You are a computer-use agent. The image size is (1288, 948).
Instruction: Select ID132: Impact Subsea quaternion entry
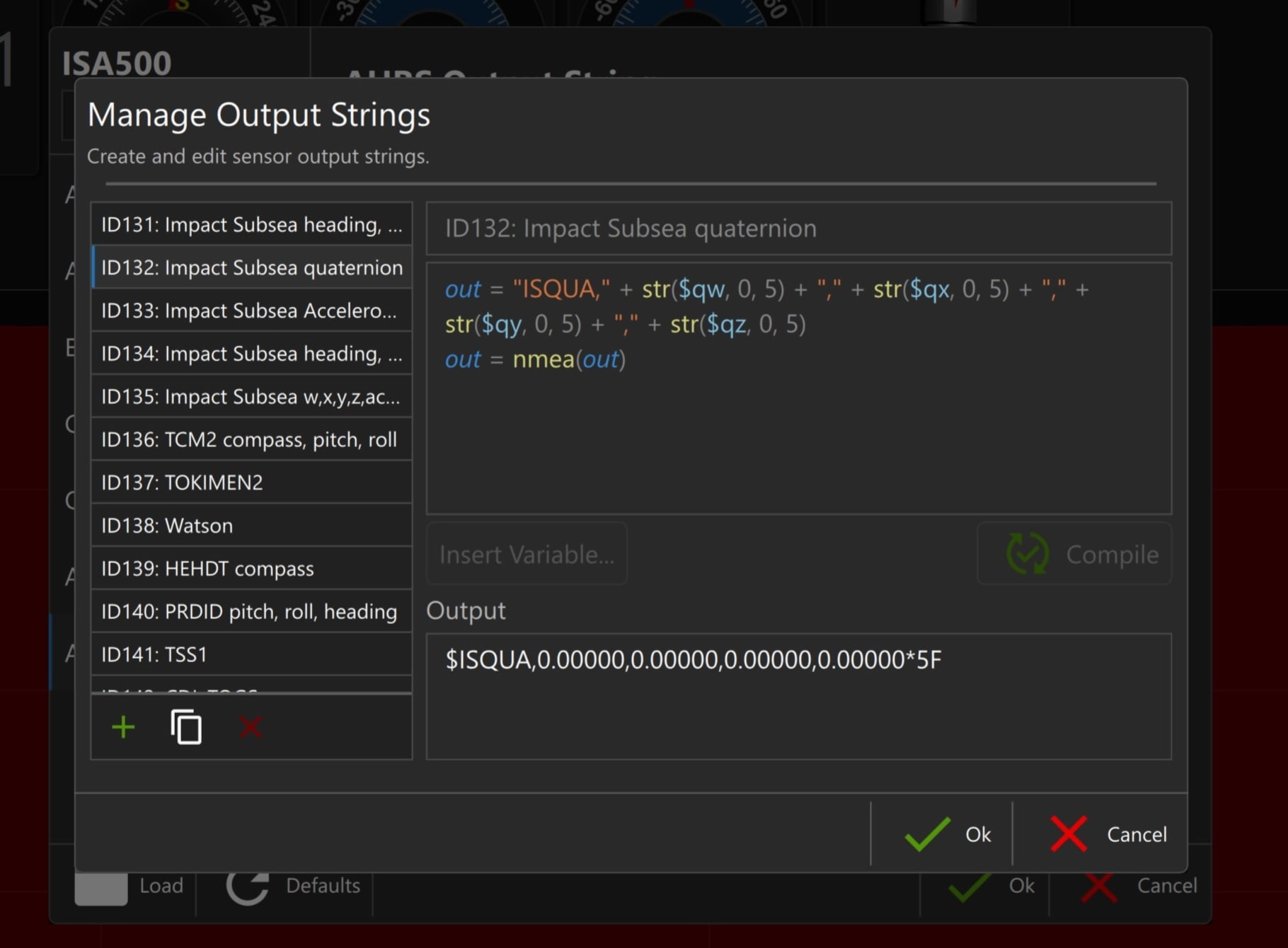(x=251, y=267)
